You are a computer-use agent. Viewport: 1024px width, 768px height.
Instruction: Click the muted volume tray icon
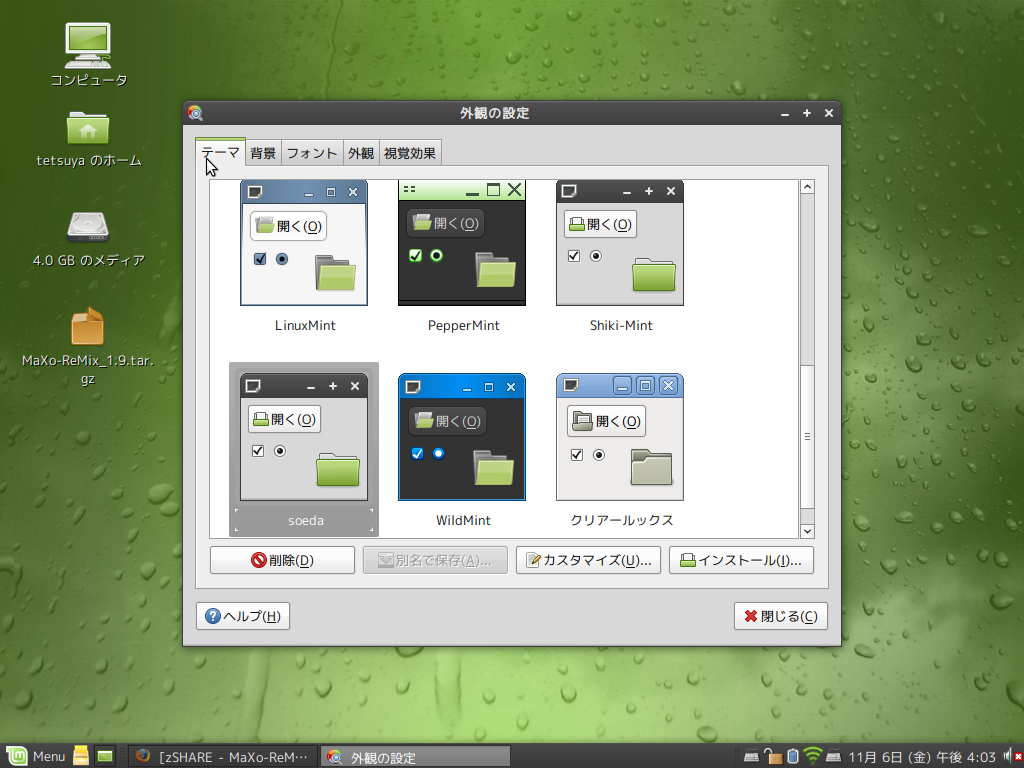(1013, 756)
